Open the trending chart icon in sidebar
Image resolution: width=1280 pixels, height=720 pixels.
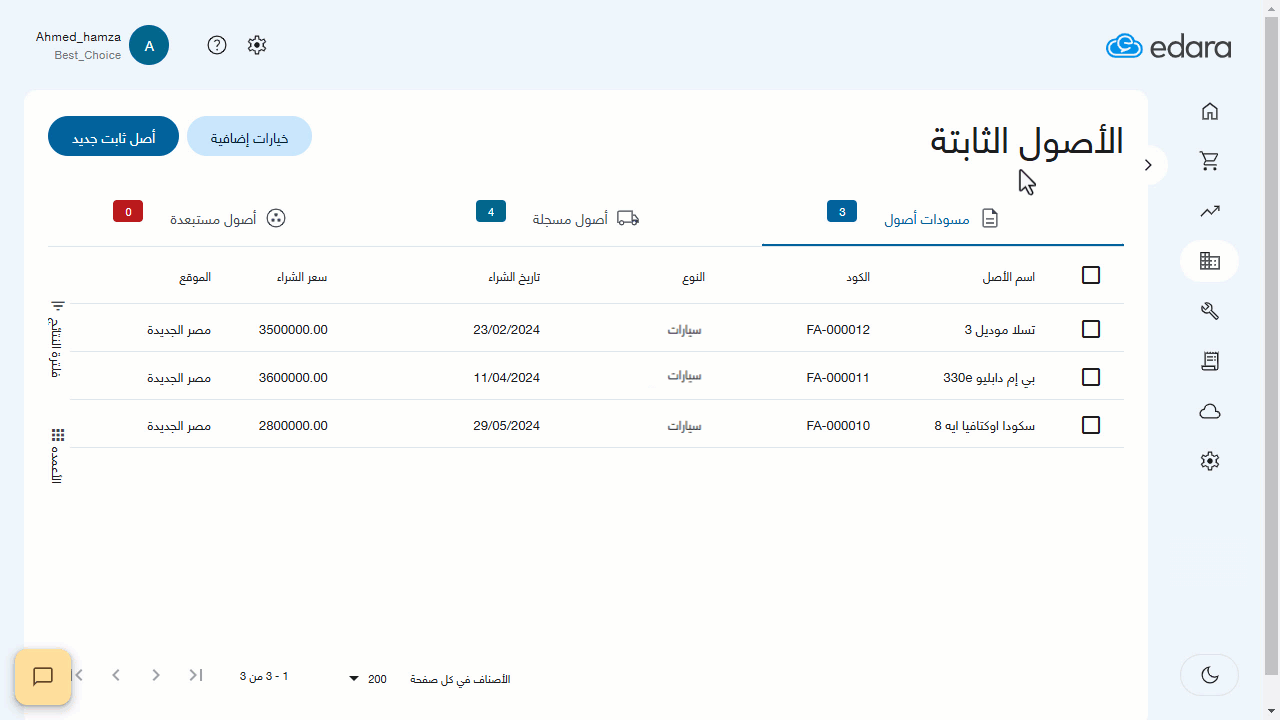coord(1209,211)
